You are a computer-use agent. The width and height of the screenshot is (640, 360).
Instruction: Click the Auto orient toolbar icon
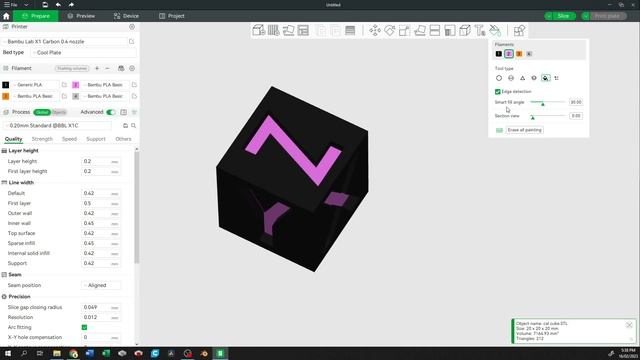tap(289, 30)
